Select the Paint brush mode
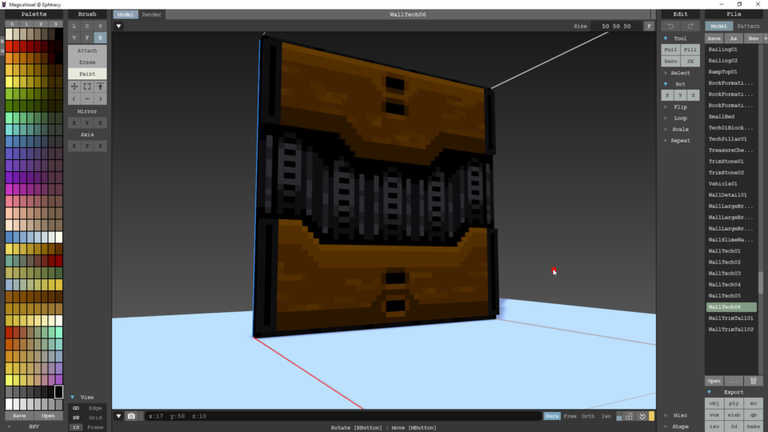Image resolution: width=768 pixels, height=432 pixels. [x=87, y=74]
